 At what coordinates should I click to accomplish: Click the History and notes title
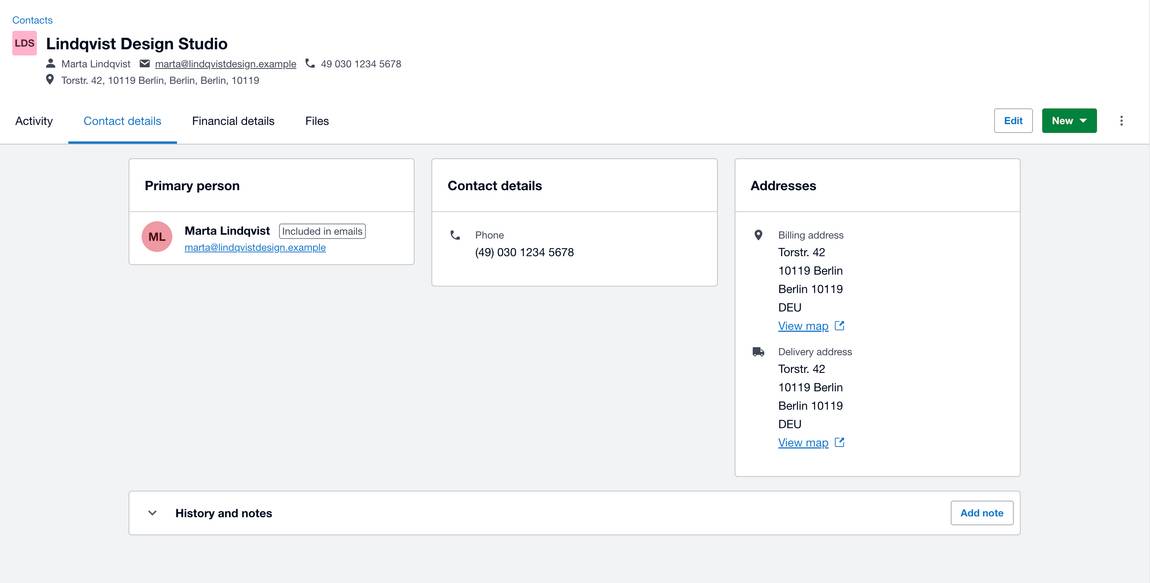[224, 513]
